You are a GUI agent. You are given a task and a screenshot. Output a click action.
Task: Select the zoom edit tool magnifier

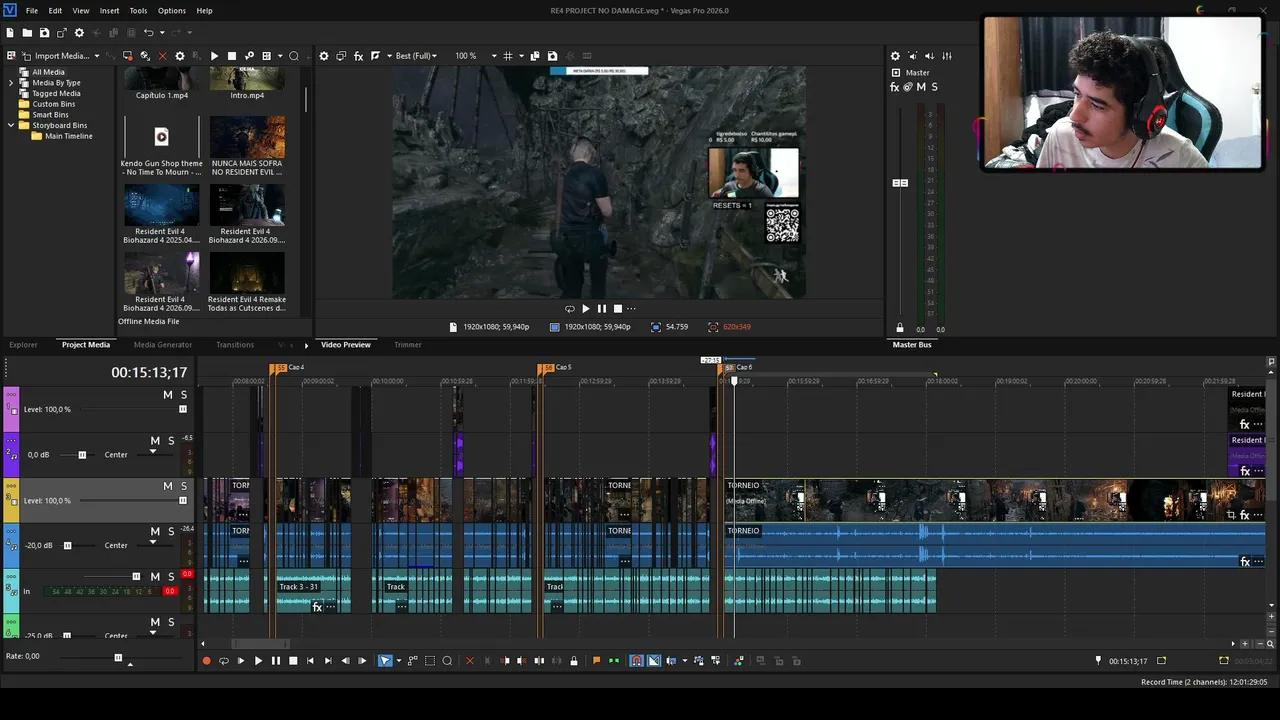tap(447, 661)
